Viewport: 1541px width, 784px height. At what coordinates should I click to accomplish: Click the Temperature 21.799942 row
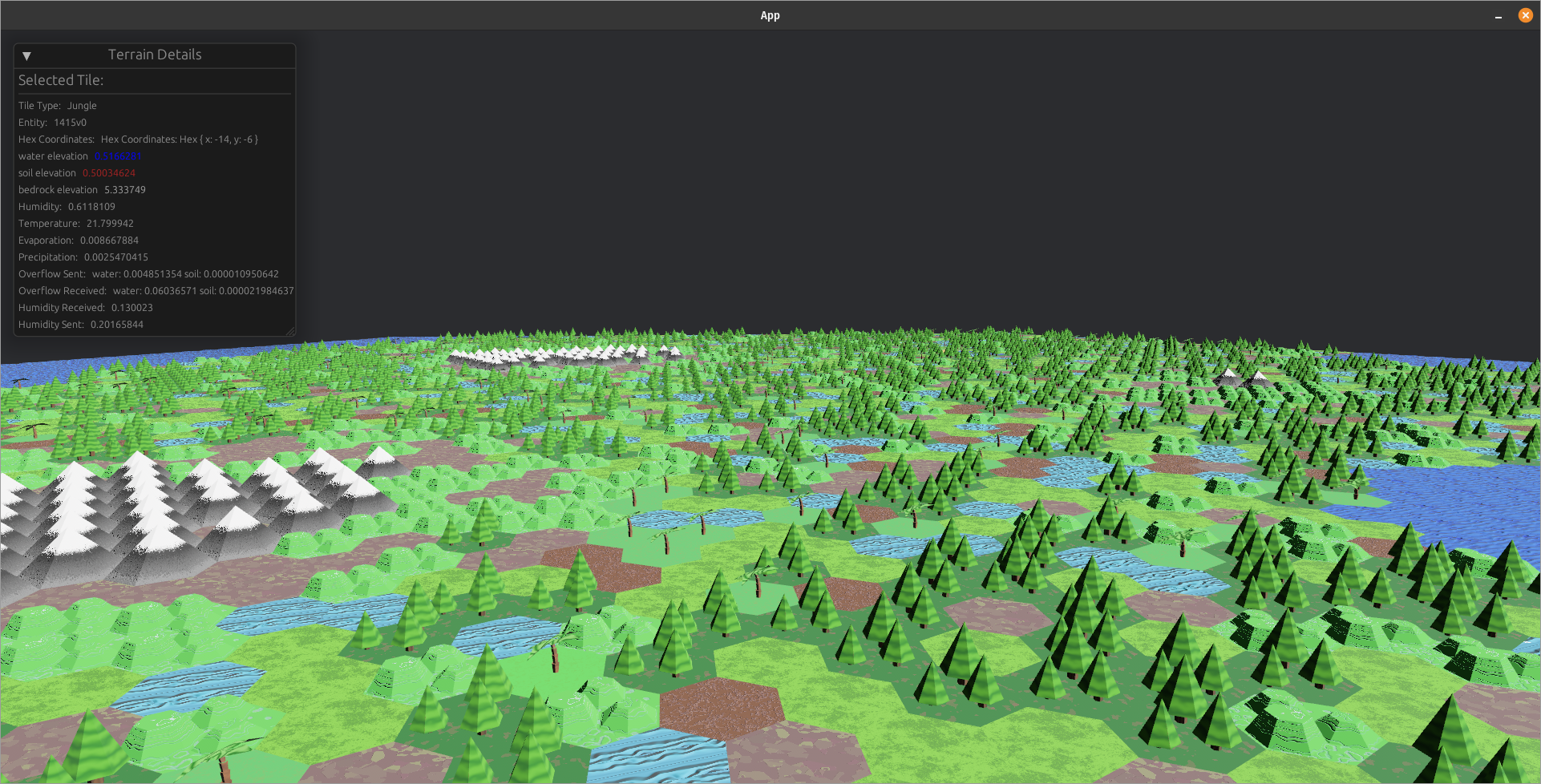76,224
